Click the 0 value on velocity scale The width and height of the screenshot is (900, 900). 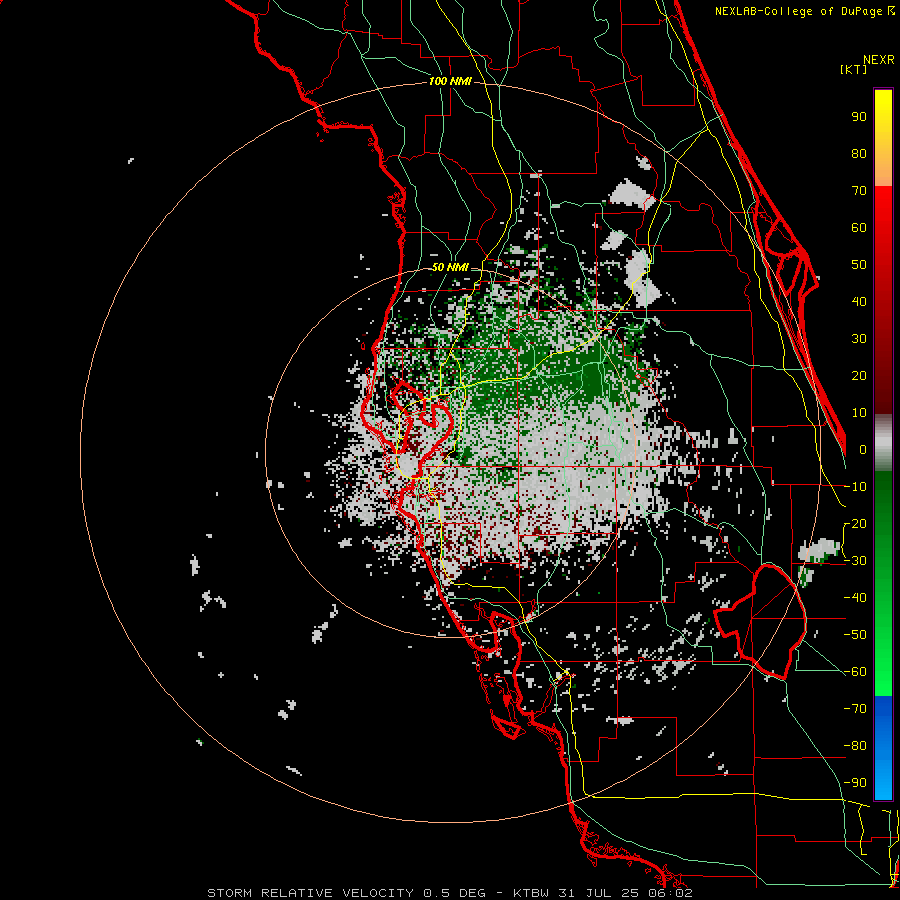[863, 450]
